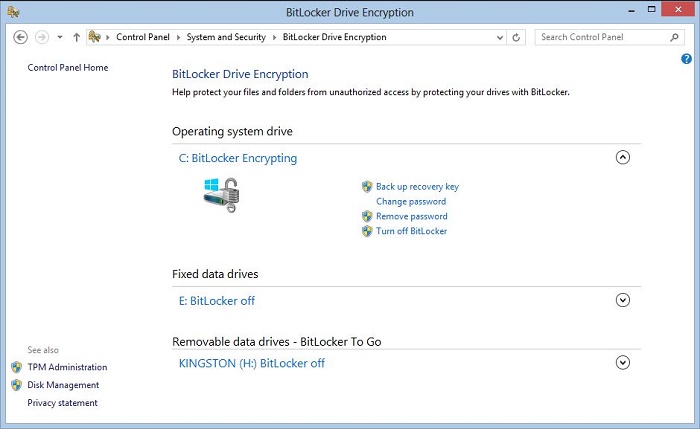The image size is (700, 429).
Task: Collapse the C: drive section
Action: tap(623, 157)
